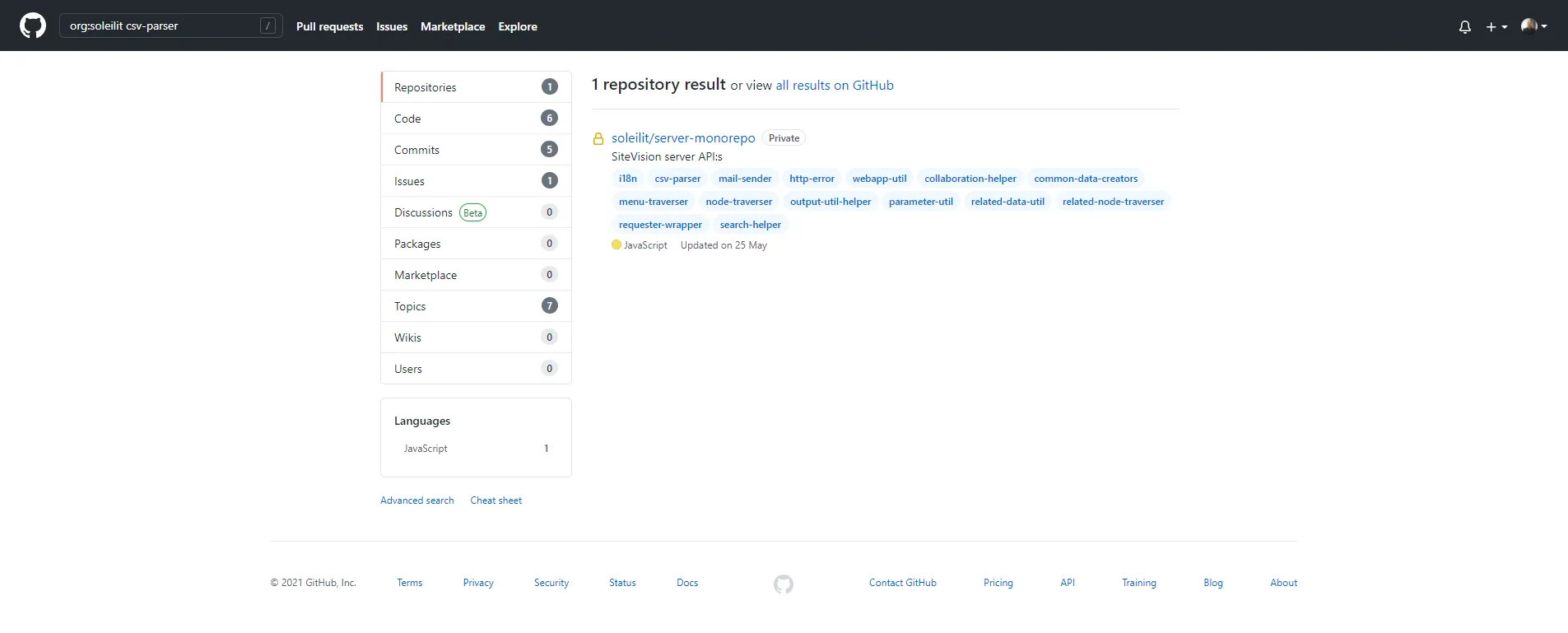Open Privacy footer link
The width and height of the screenshot is (1568, 633).
click(x=478, y=583)
